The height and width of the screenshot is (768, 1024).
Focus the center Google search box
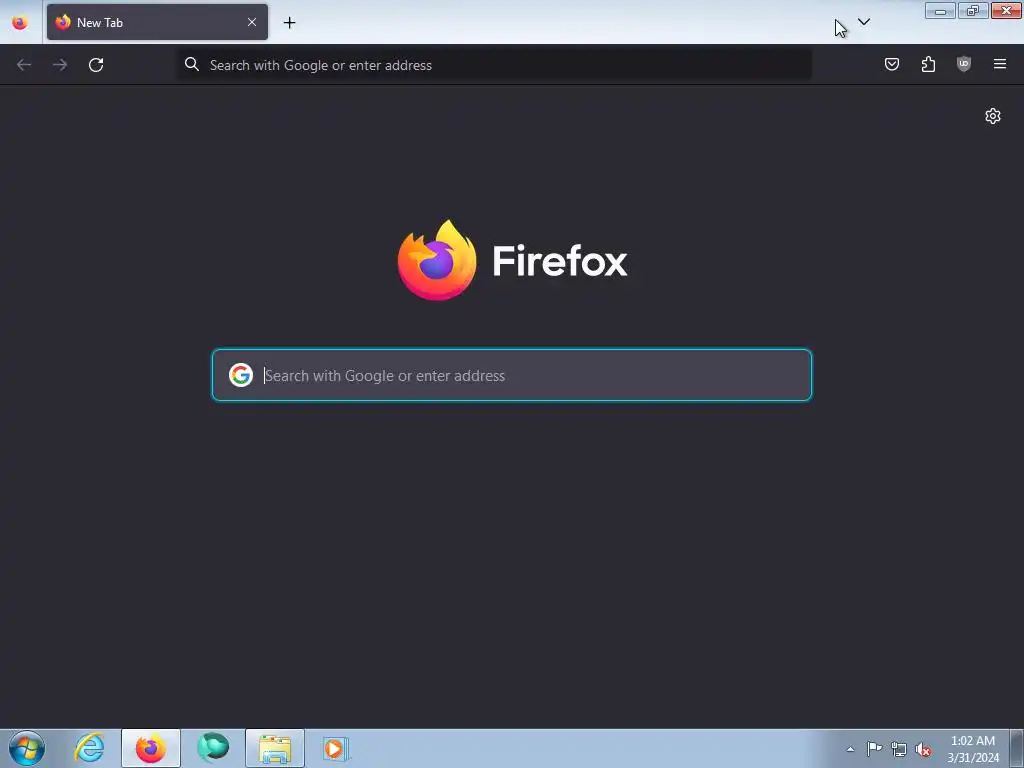point(512,375)
